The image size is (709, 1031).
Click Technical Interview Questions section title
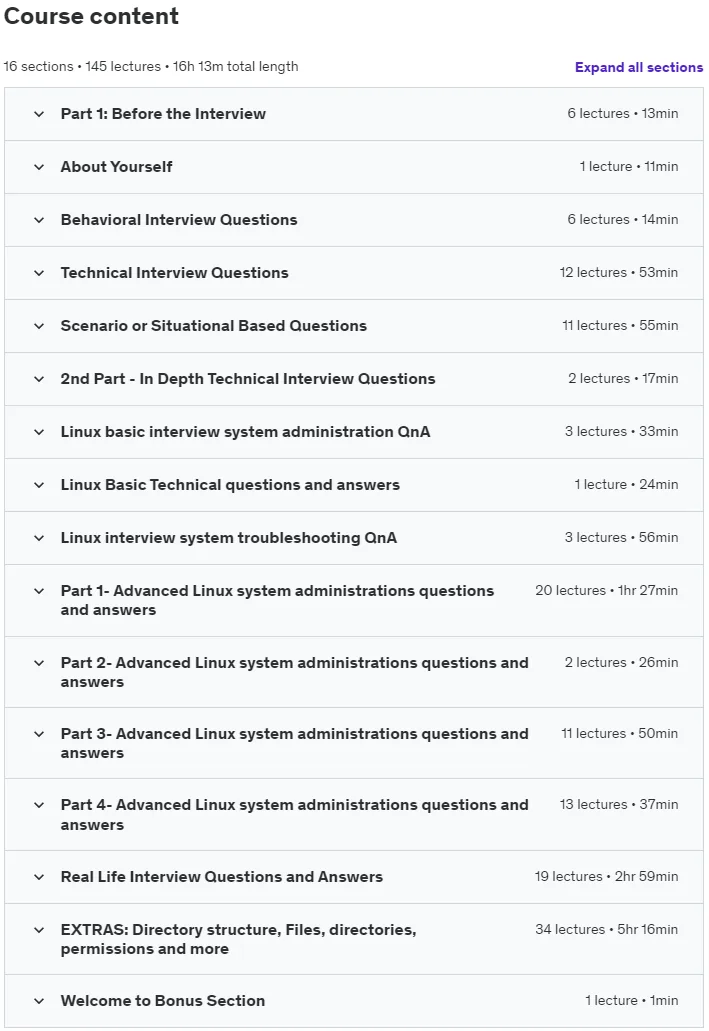click(x=174, y=273)
